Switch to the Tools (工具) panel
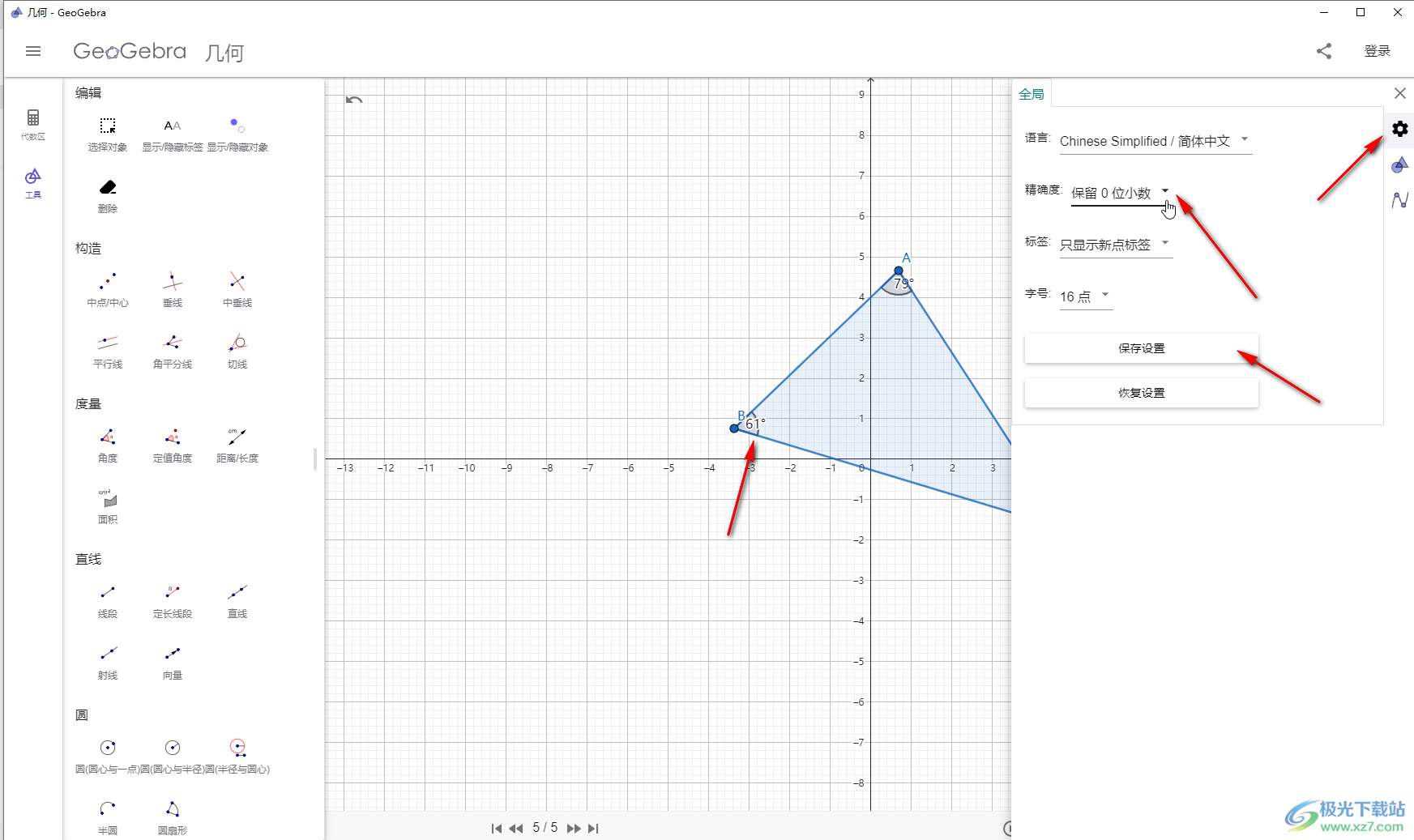This screenshot has height=840, width=1414. 33,183
